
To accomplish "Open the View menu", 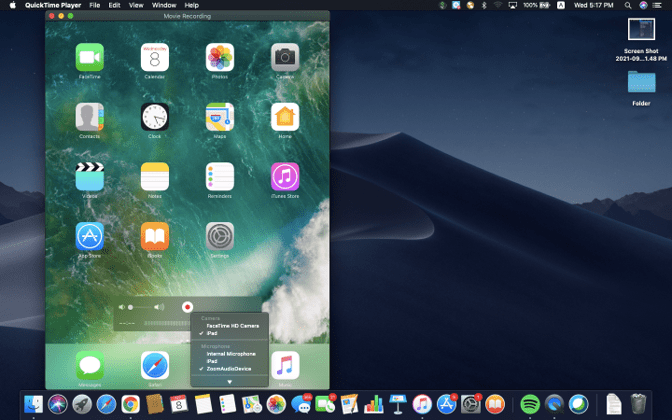I will coord(136,5).
